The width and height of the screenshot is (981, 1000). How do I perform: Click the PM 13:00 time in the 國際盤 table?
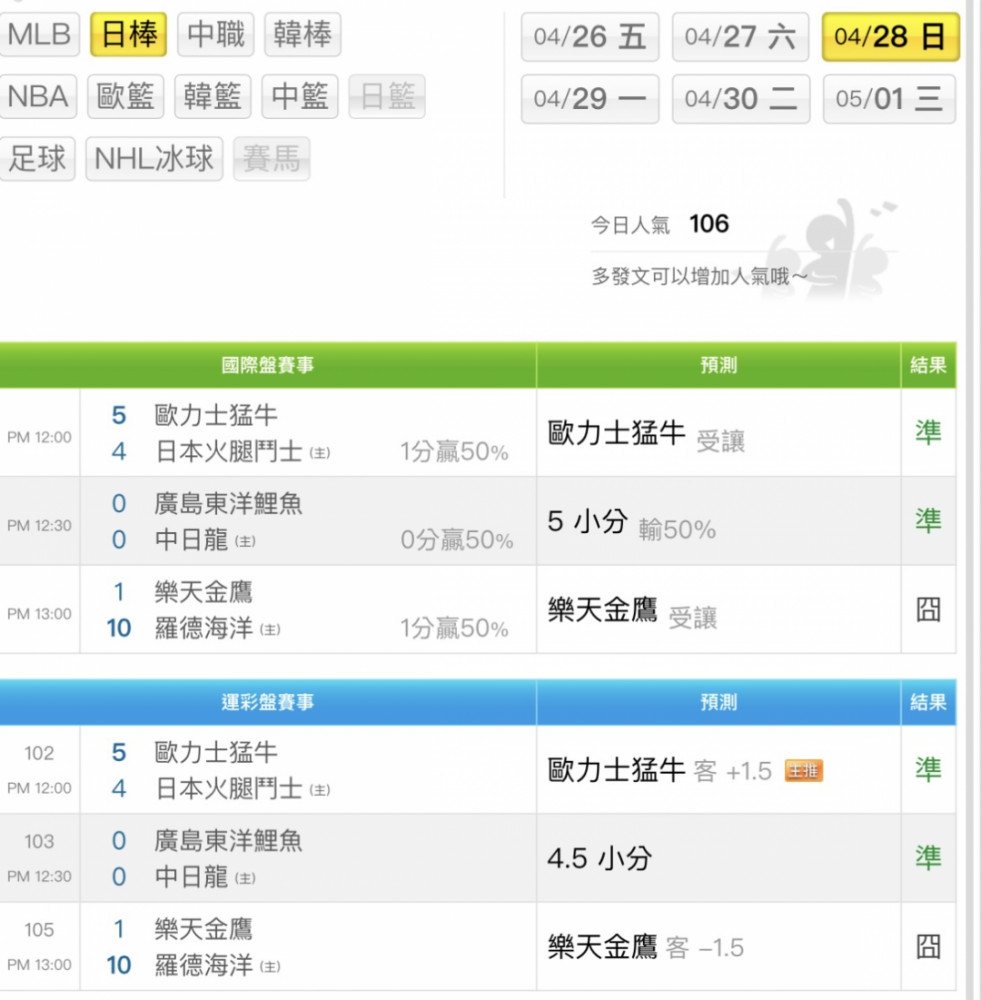39,614
